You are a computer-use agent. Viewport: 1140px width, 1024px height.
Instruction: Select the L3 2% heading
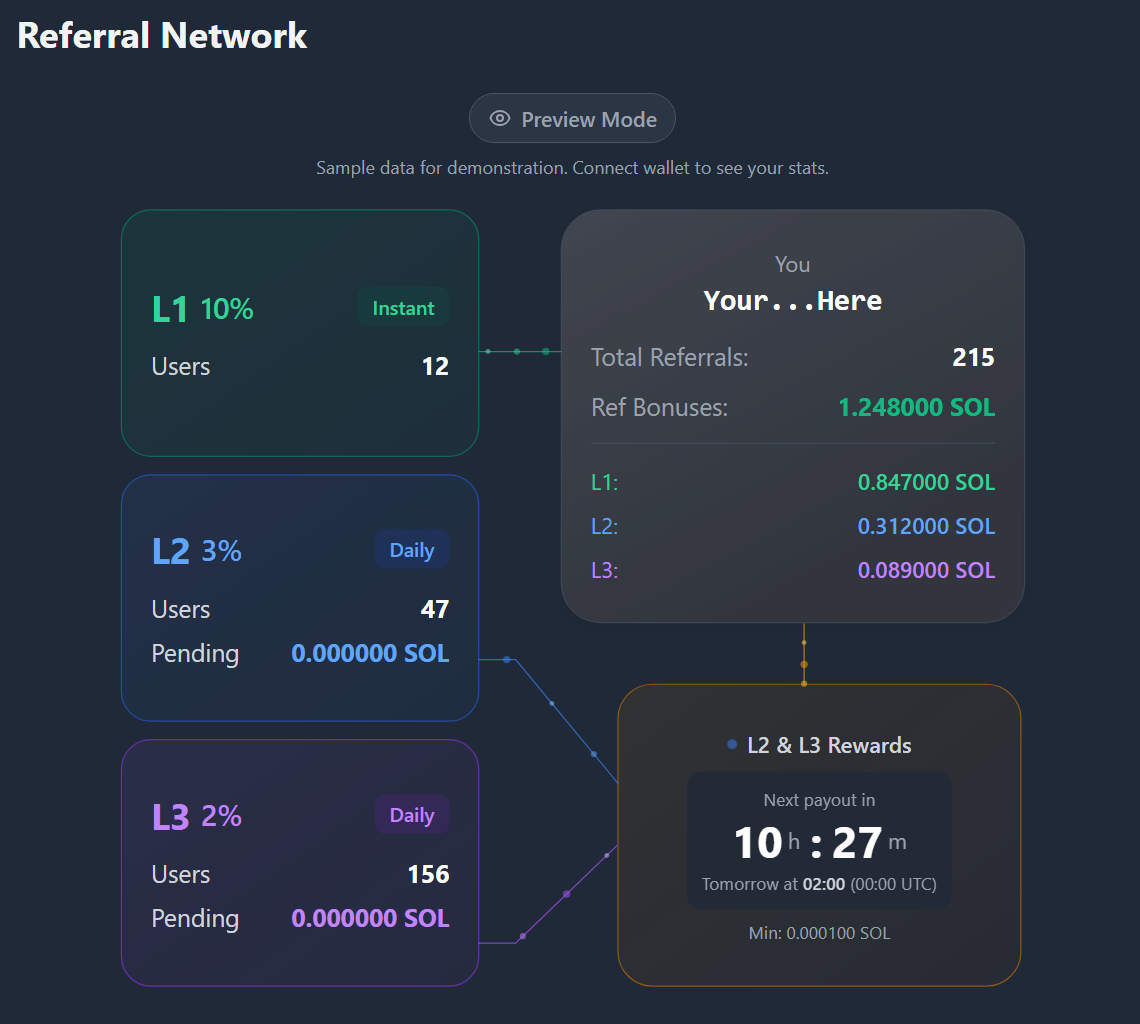coord(196,815)
